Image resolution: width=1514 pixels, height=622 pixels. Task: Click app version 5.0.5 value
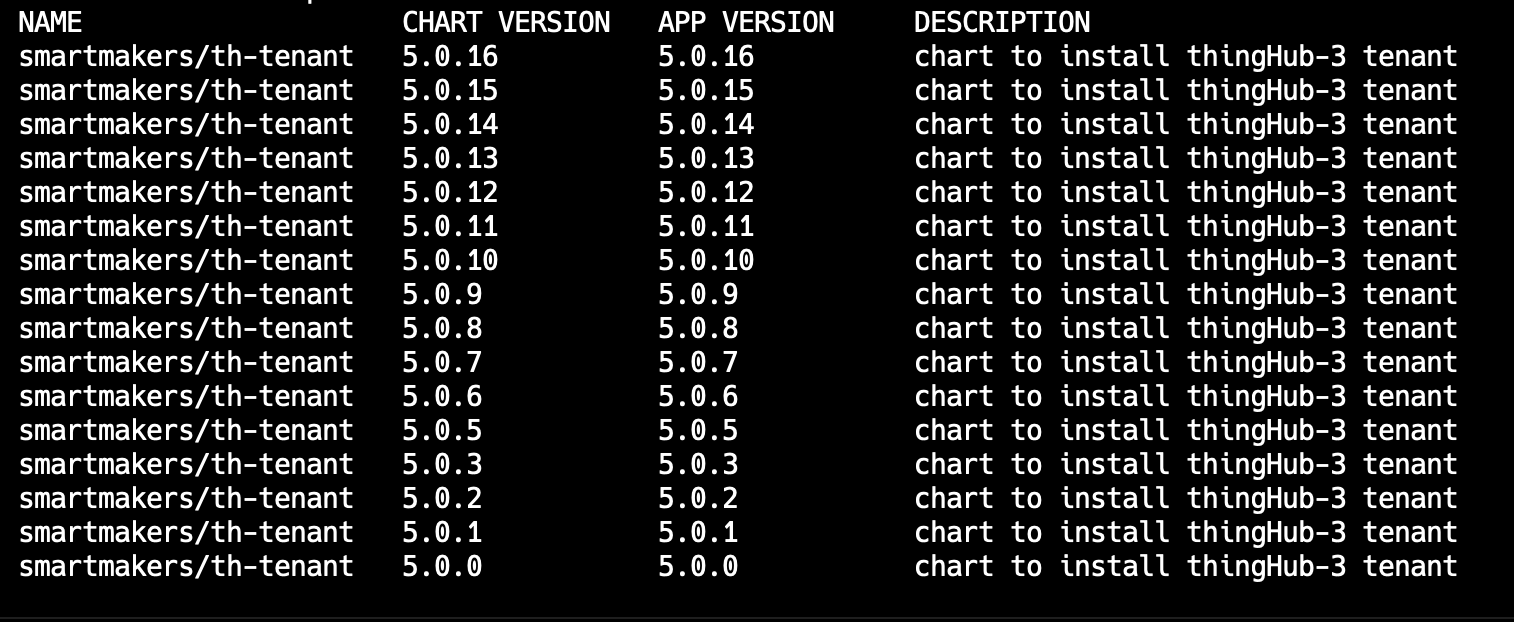tap(698, 431)
